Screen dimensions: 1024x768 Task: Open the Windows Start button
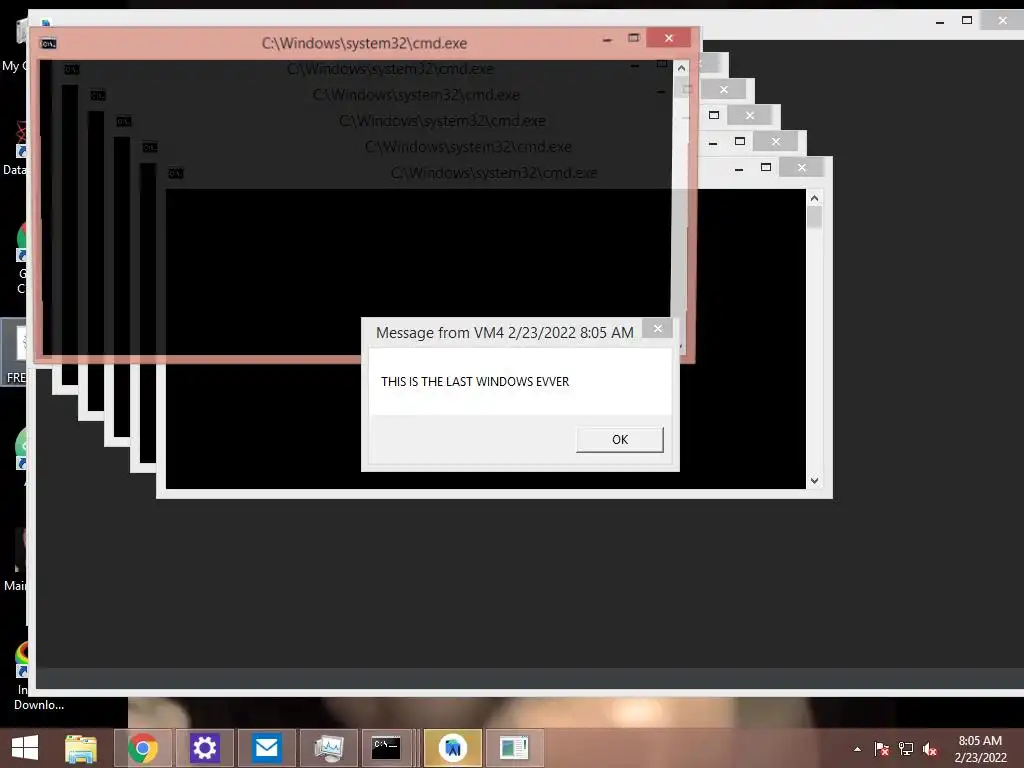[25, 747]
